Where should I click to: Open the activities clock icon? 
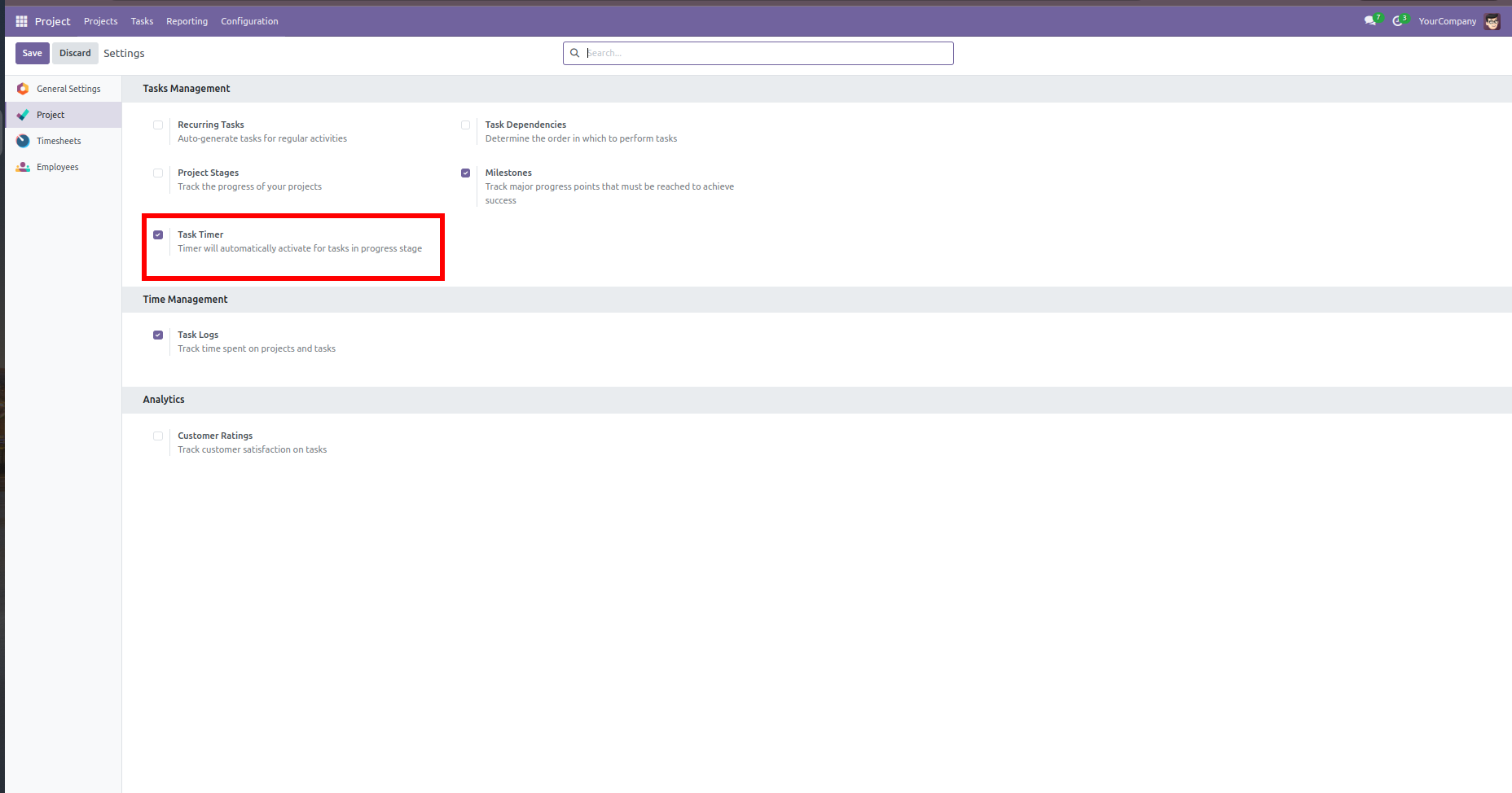(1398, 21)
